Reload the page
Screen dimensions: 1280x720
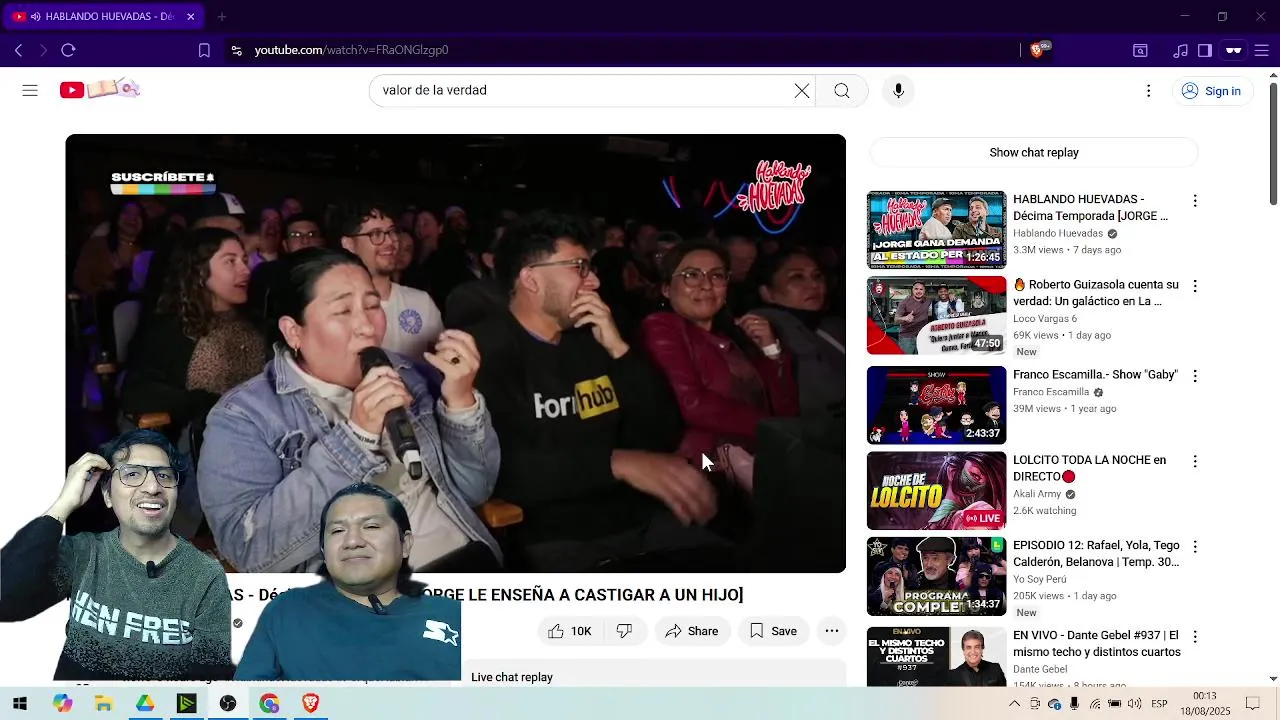[x=68, y=50]
